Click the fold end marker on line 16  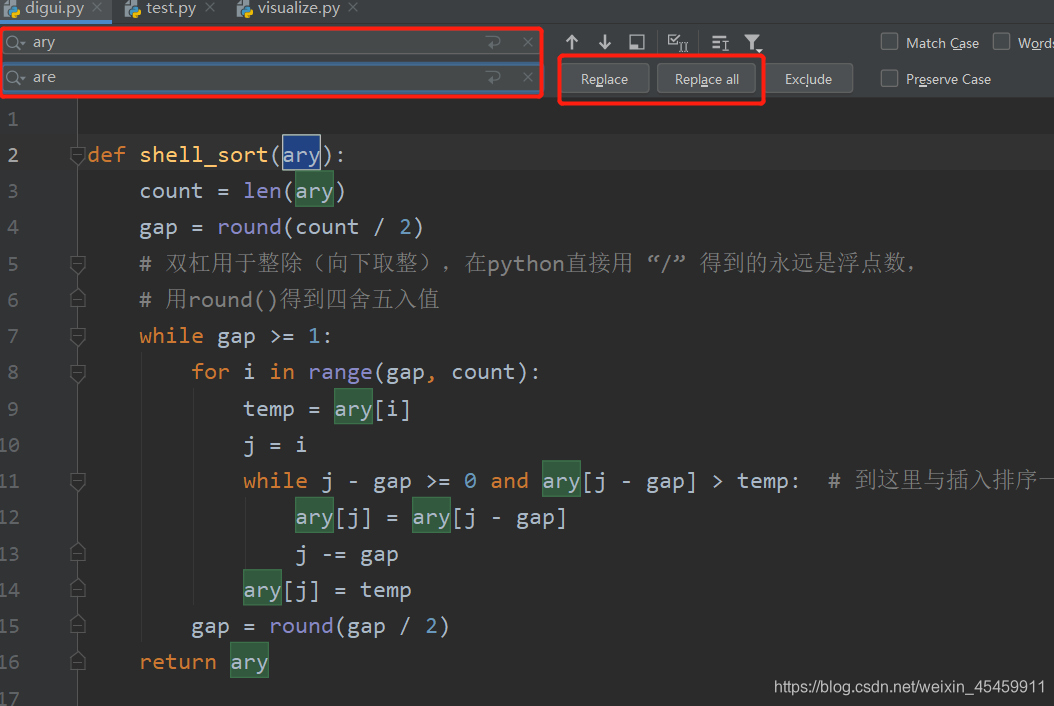[77, 662]
